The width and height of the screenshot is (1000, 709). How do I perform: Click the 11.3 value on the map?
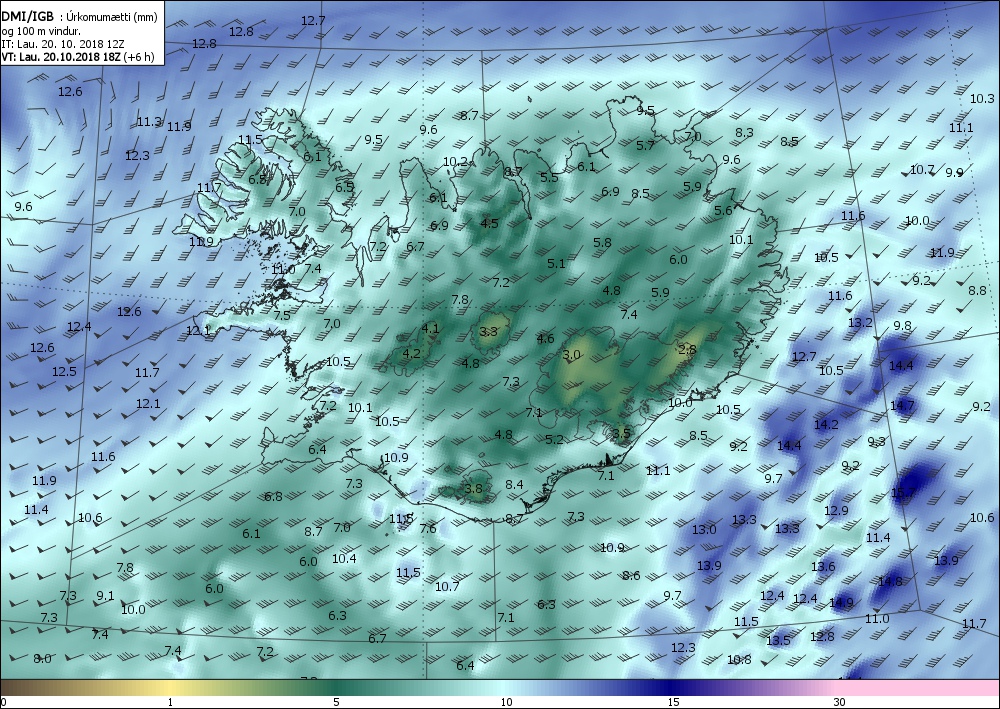[149, 121]
